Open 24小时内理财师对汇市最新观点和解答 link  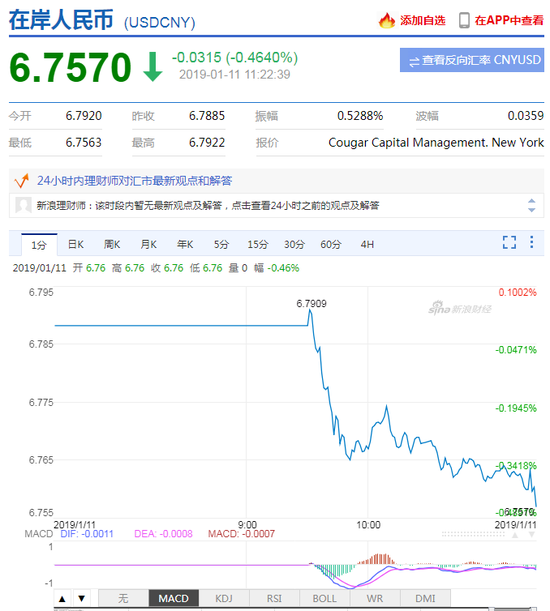[134, 181]
